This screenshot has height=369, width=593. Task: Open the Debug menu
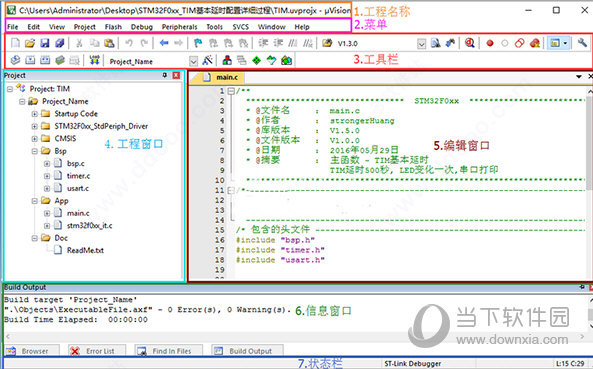141,27
